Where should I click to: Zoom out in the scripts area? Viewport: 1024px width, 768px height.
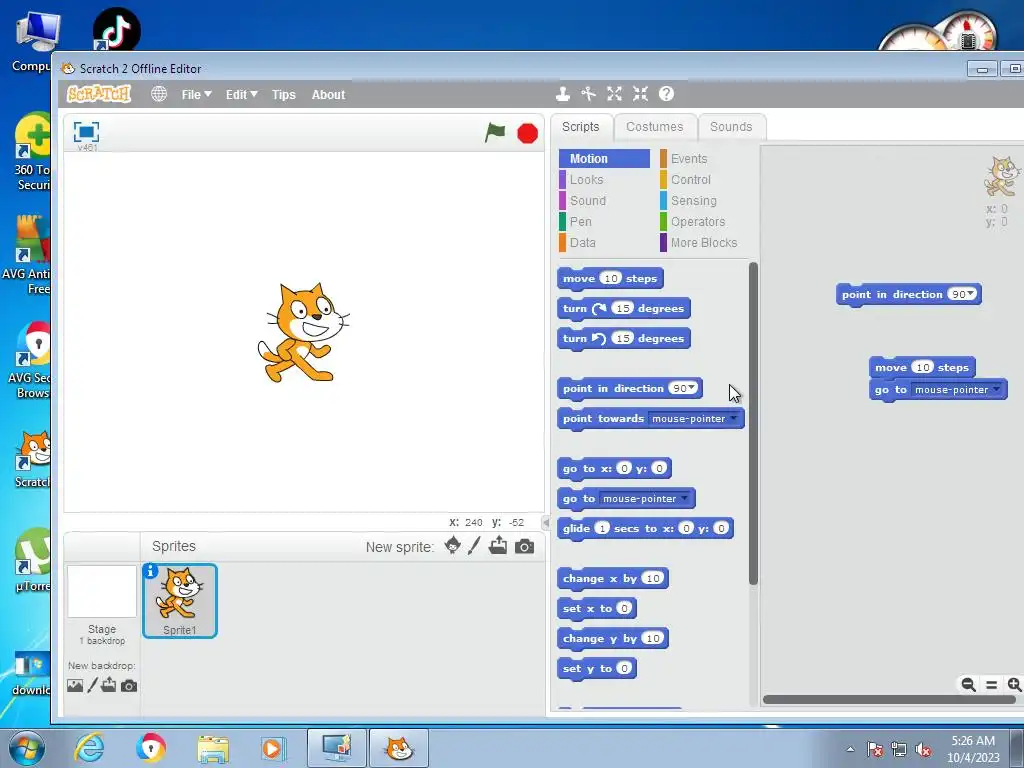[x=968, y=684]
